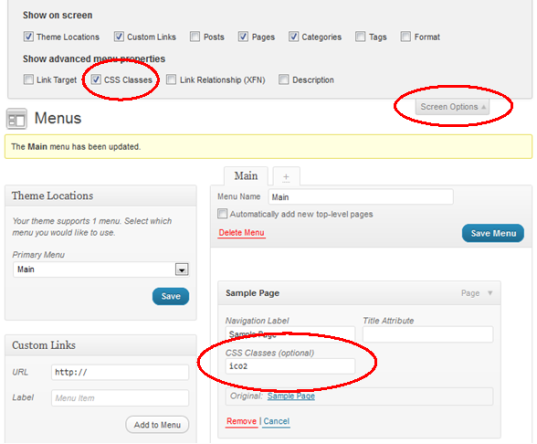Uncheck the Pages checkbox
The height and width of the screenshot is (444, 537).
tap(243, 36)
